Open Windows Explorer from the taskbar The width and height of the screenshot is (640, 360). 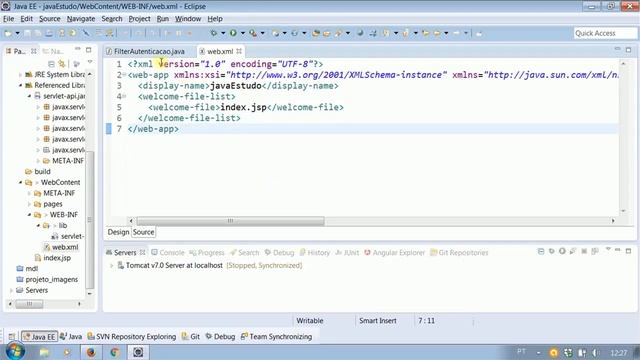(x=44, y=352)
